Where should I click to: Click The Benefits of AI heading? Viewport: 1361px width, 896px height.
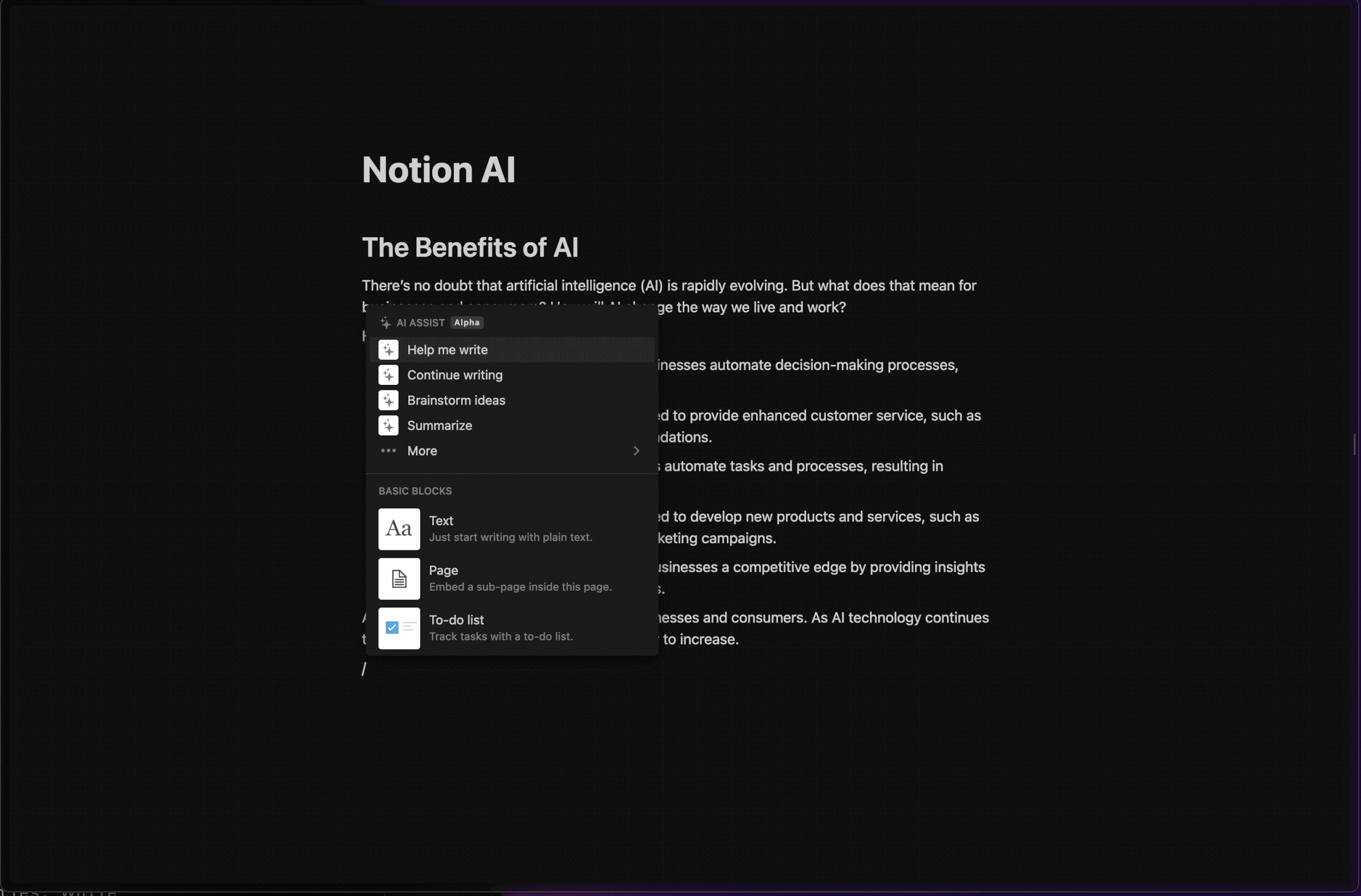(x=469, y=248)
